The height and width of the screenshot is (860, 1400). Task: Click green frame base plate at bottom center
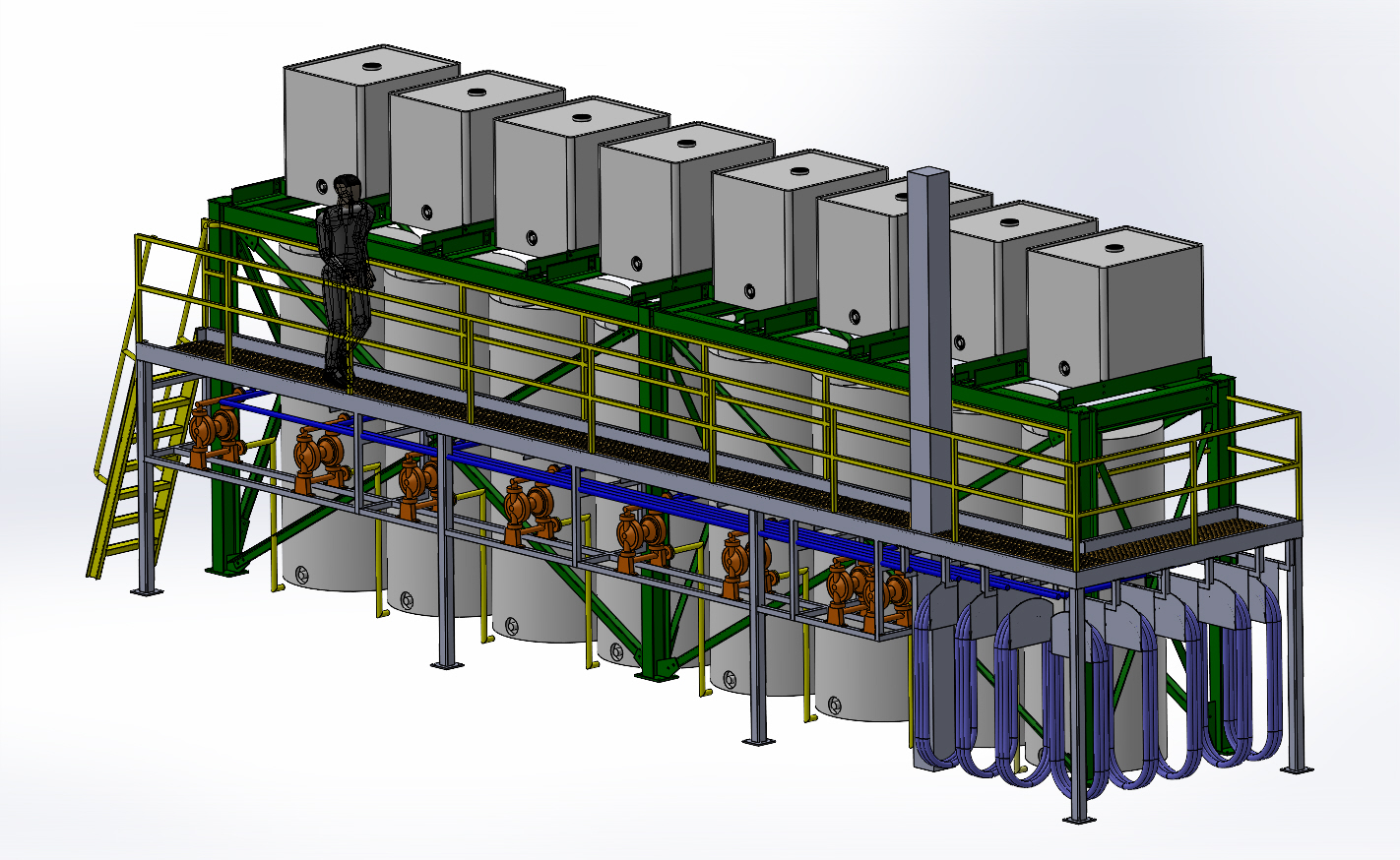click(x=658, y=669)
